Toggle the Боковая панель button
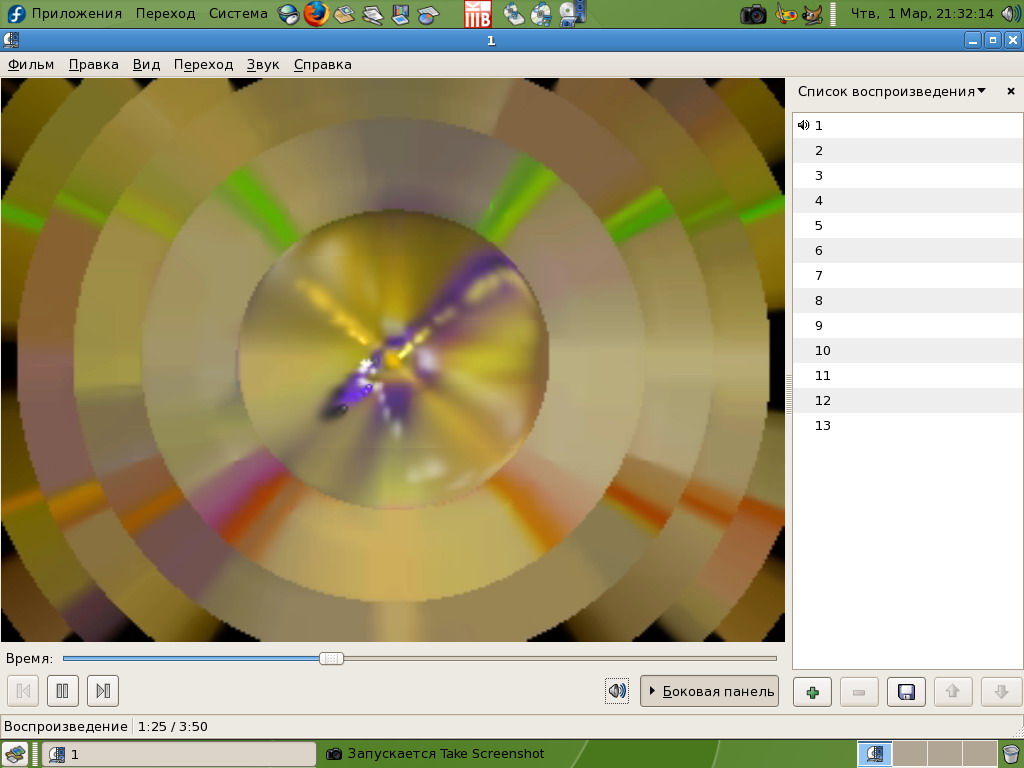 click(x=710, y=691)
